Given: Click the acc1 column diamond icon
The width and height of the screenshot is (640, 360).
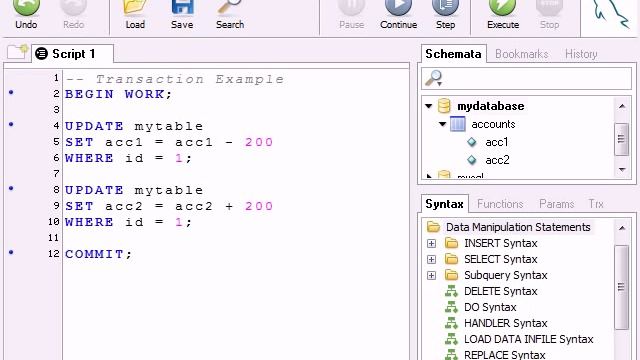Looking at the screenshot, I should (472, 142).
